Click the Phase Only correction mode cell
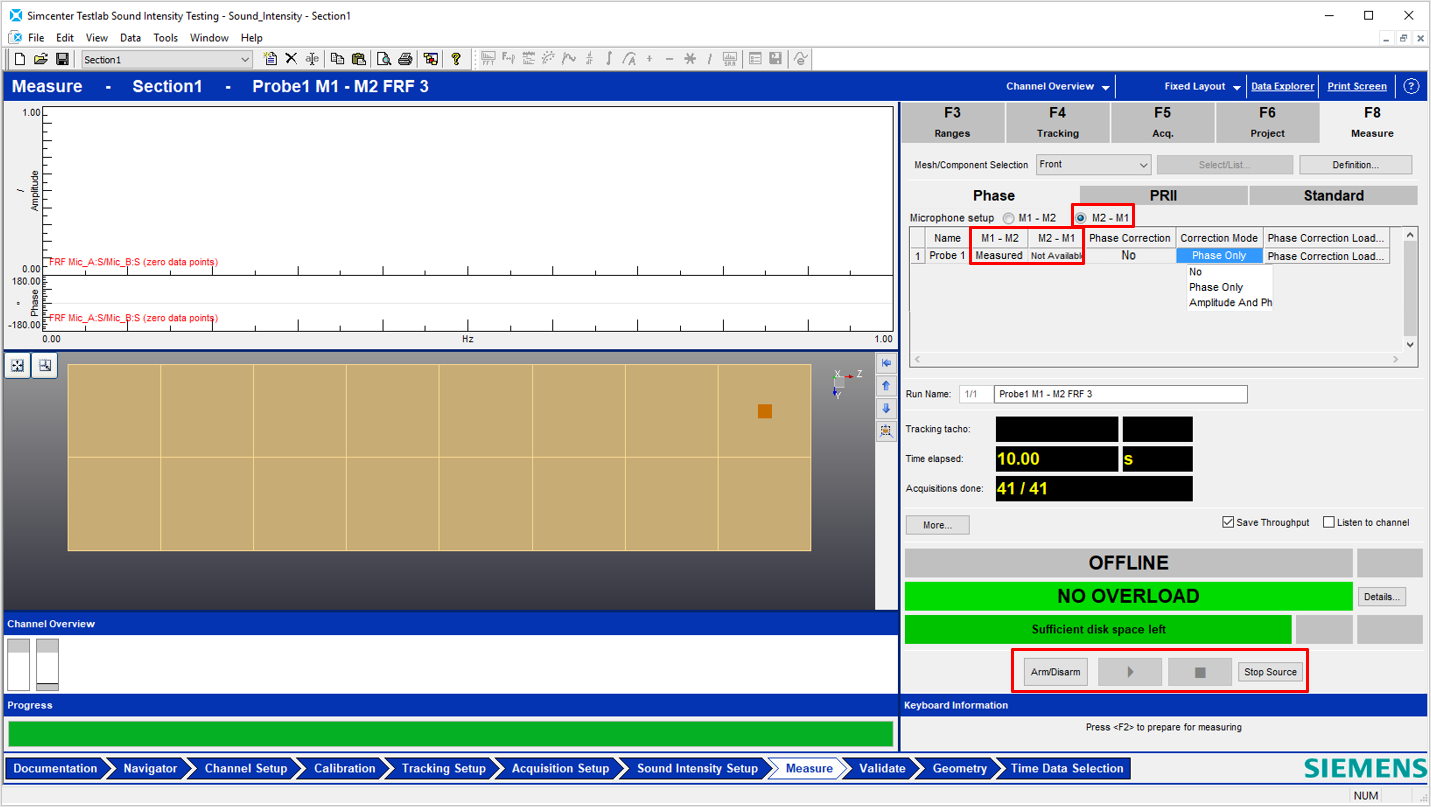Screen dimensions: 1431x807 pyautogui.click(x=1219, y=256)
